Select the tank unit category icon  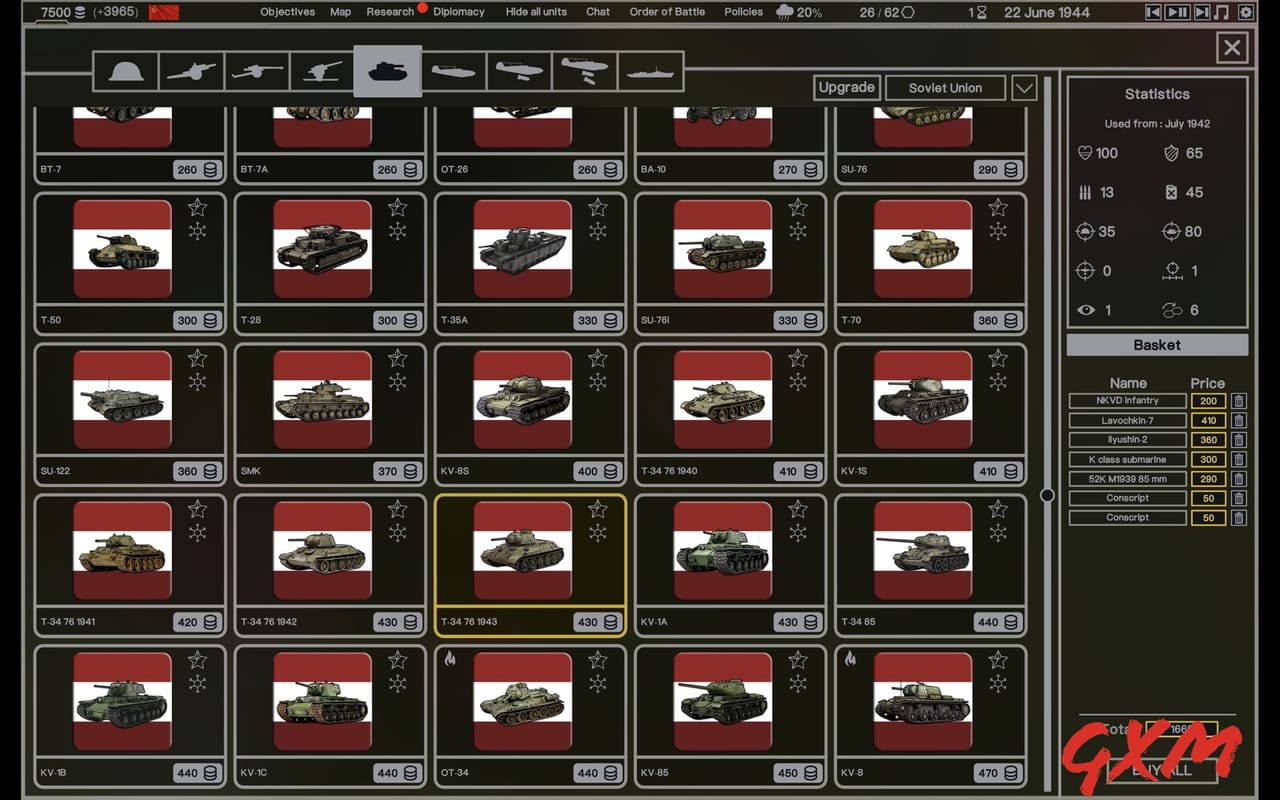tap(389, 71)
